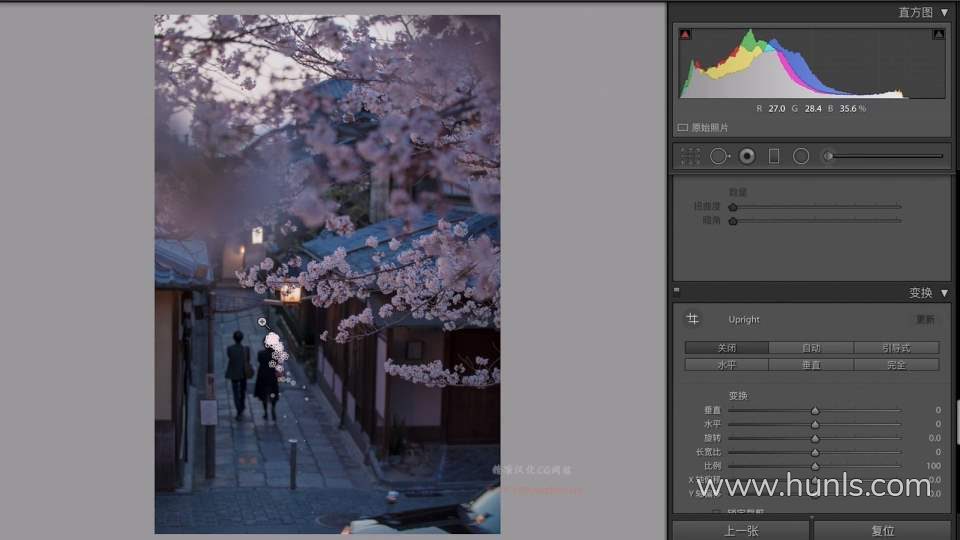Viewport: 960px width, 540px height.
Task: Enable the 原始照片 checkbox
Action: click(683, 127)
